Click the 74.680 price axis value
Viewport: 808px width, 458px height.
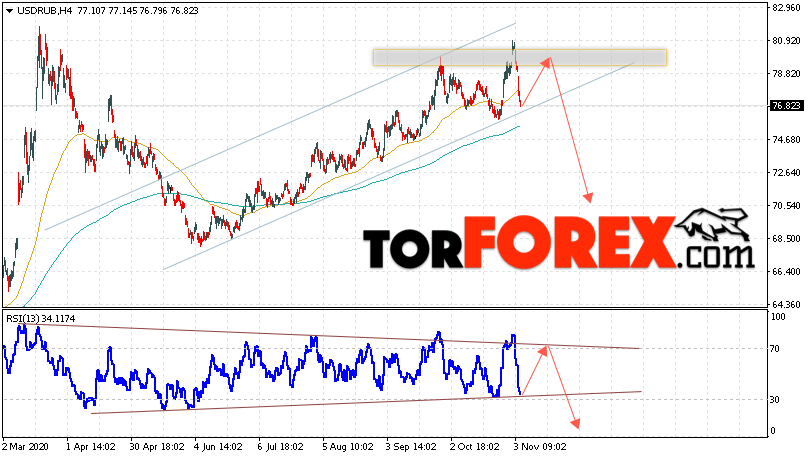click(786, 140)
